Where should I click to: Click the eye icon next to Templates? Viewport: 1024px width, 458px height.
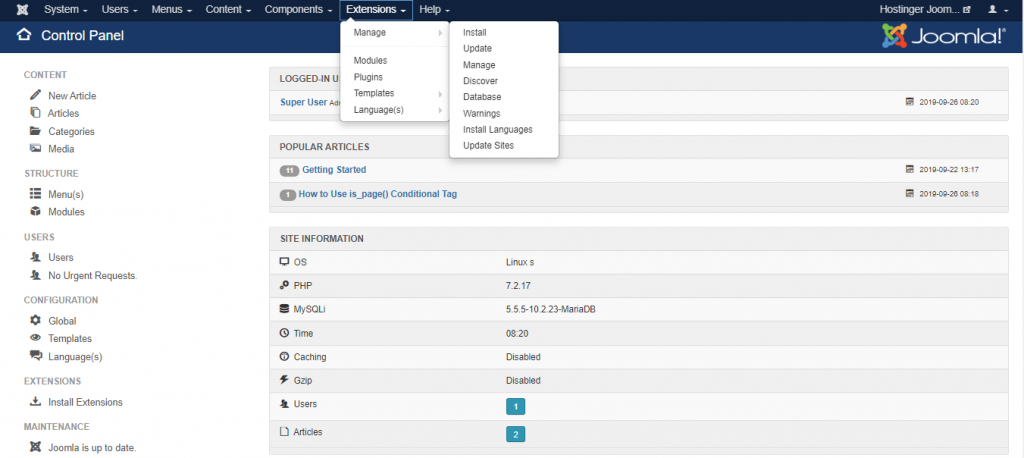(x=35, y=339)
